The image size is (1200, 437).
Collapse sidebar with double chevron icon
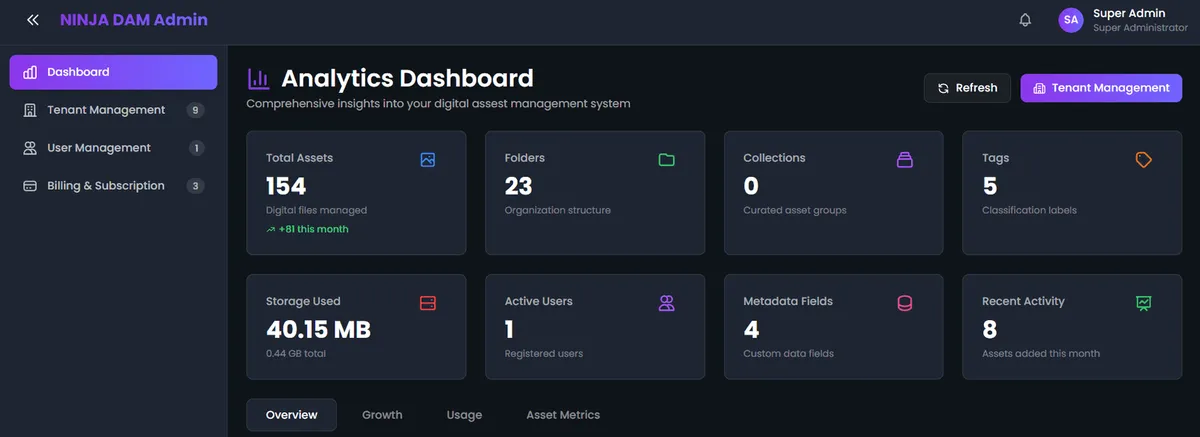point(33,20)
